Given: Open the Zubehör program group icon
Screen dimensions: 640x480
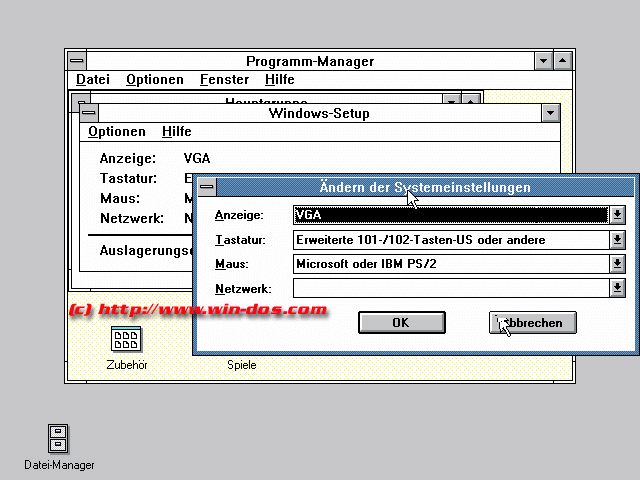Looking at the screenshot, I should (x=126, y=341).
